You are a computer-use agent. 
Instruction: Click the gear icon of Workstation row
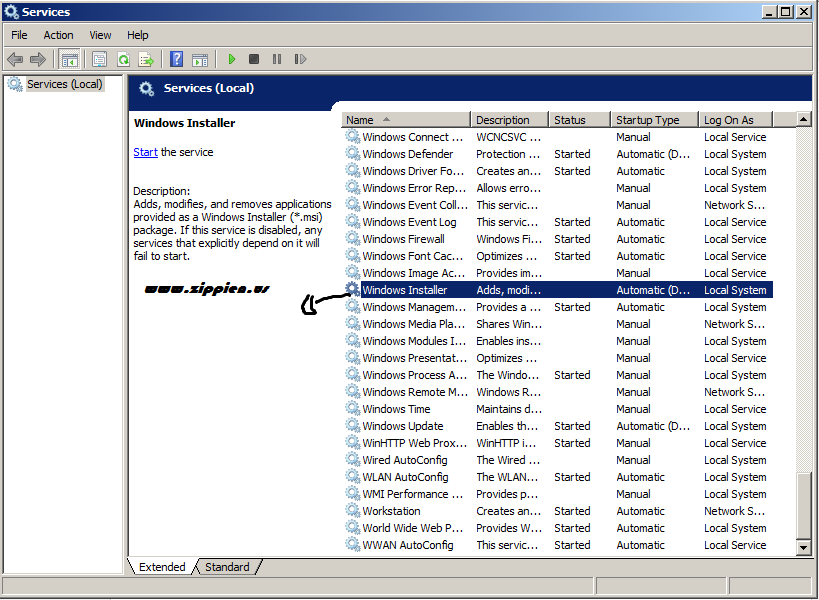[353, 510]
